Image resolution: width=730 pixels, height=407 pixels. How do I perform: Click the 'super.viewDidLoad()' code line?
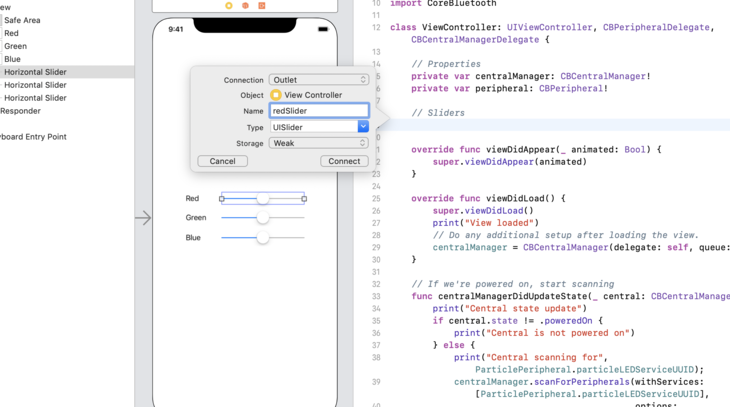click(x=483, y=210)
